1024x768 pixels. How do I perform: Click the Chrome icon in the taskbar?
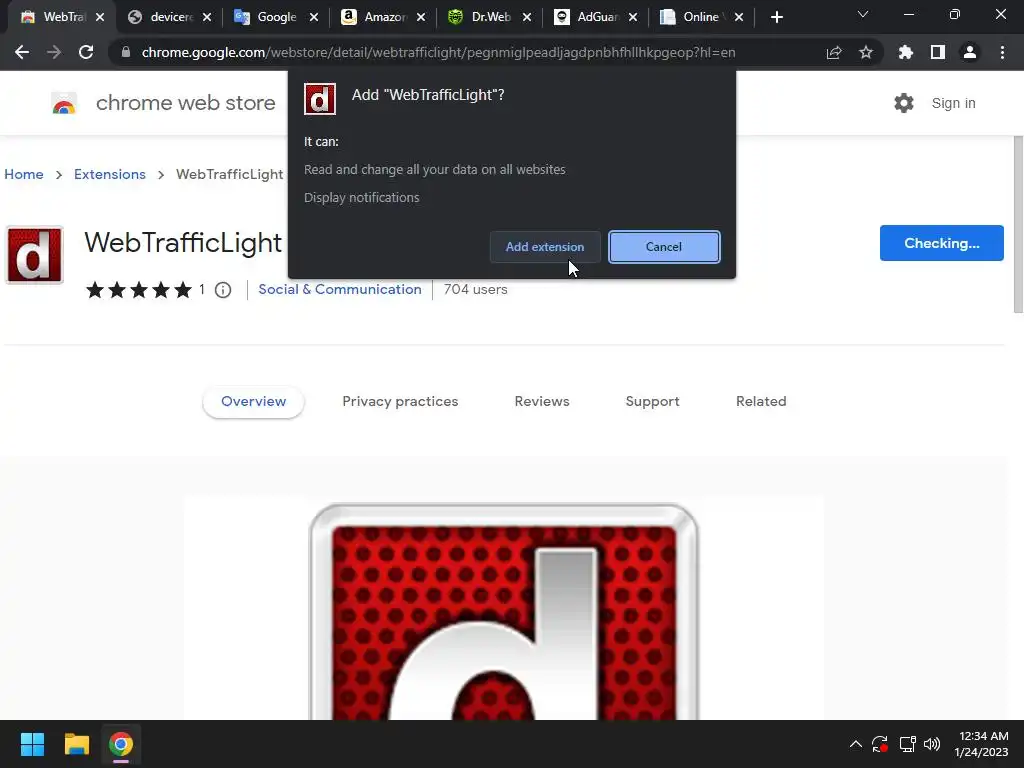[121, 744]
